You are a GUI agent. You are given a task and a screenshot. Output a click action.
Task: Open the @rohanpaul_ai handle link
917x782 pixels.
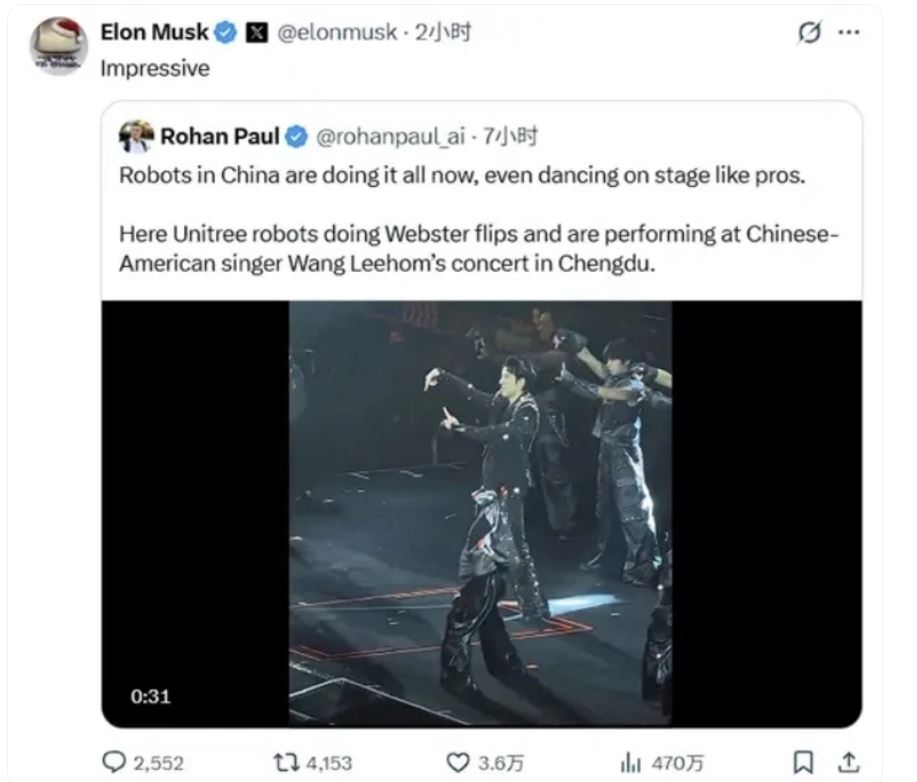click(x=391, y=136)
